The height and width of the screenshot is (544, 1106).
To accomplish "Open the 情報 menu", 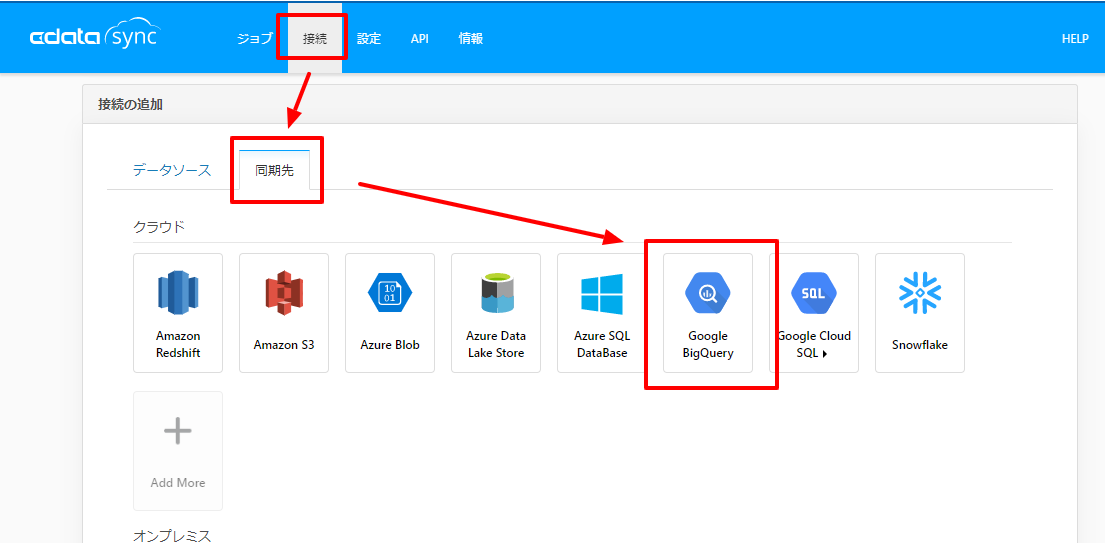I will point(470,39).
